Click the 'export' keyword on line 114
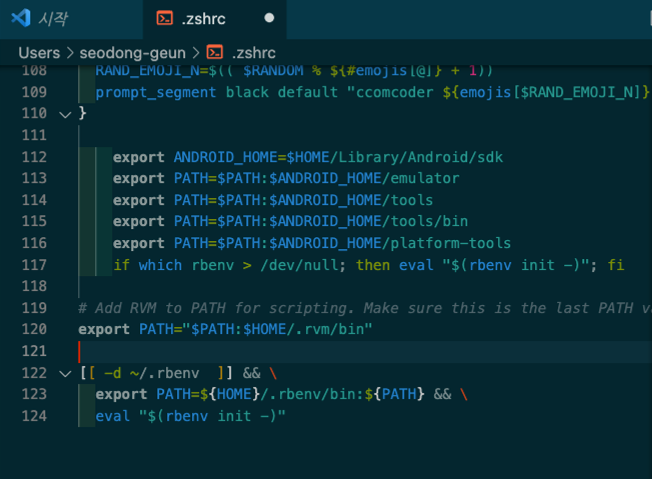 tap(139, 200)
